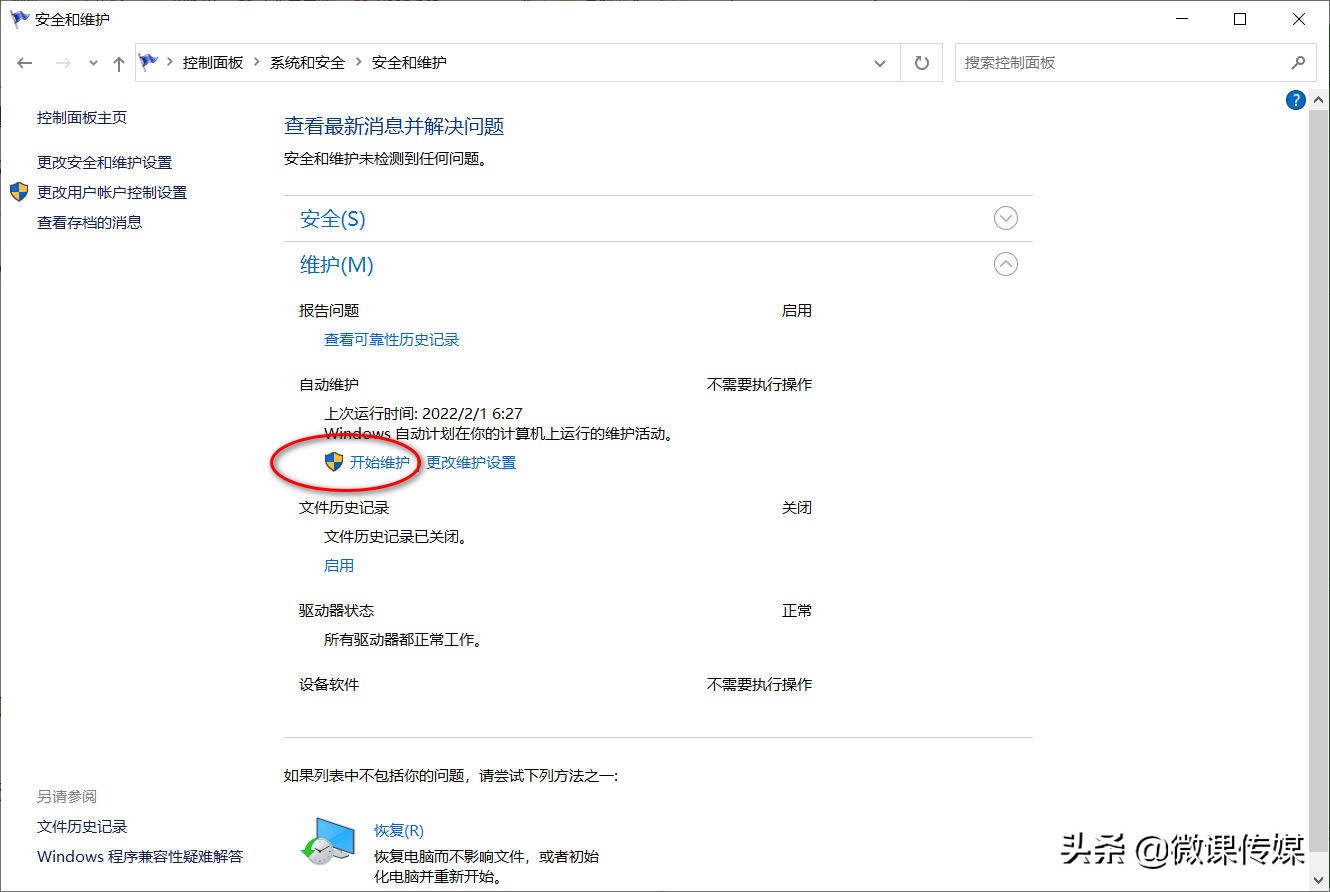This screenshot has height=892, width=1330.
Task: Open help via the blue question mark icon
Action: point(1295,99)
